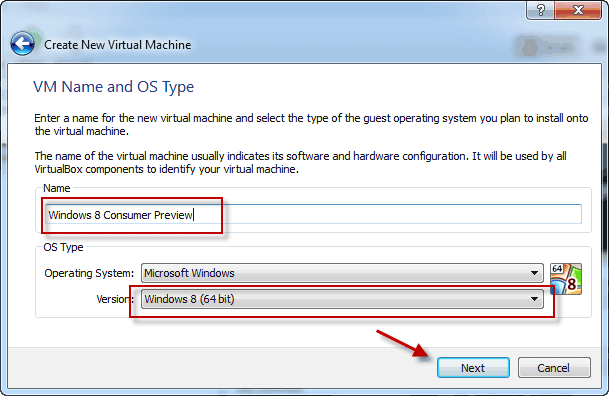Click the empty right side of Name field
This screenshot has width=609, height=396.
pyautogui.click(x=388, y=214)
